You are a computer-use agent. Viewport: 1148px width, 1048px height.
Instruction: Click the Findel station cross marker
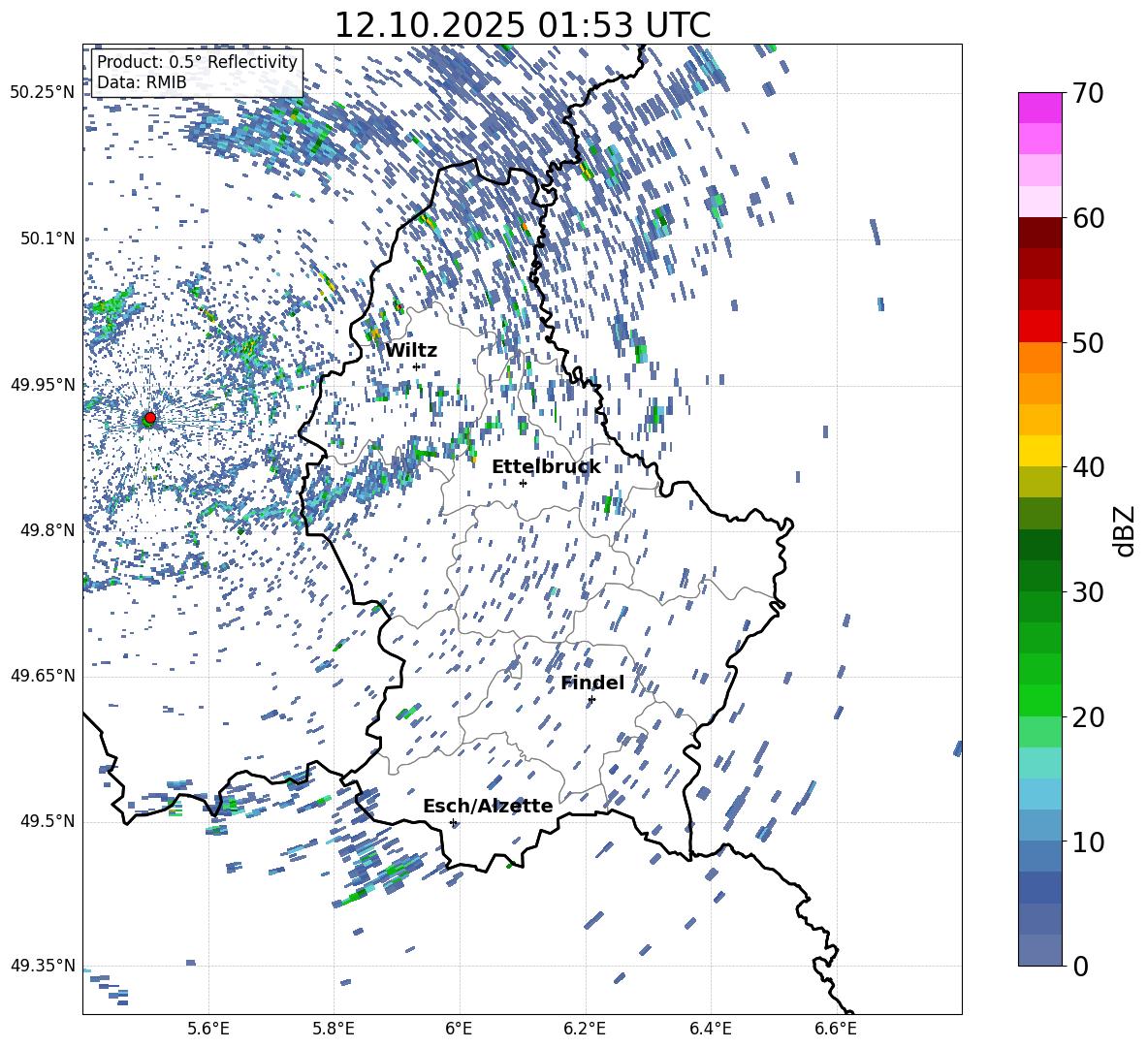coord(591,699)
